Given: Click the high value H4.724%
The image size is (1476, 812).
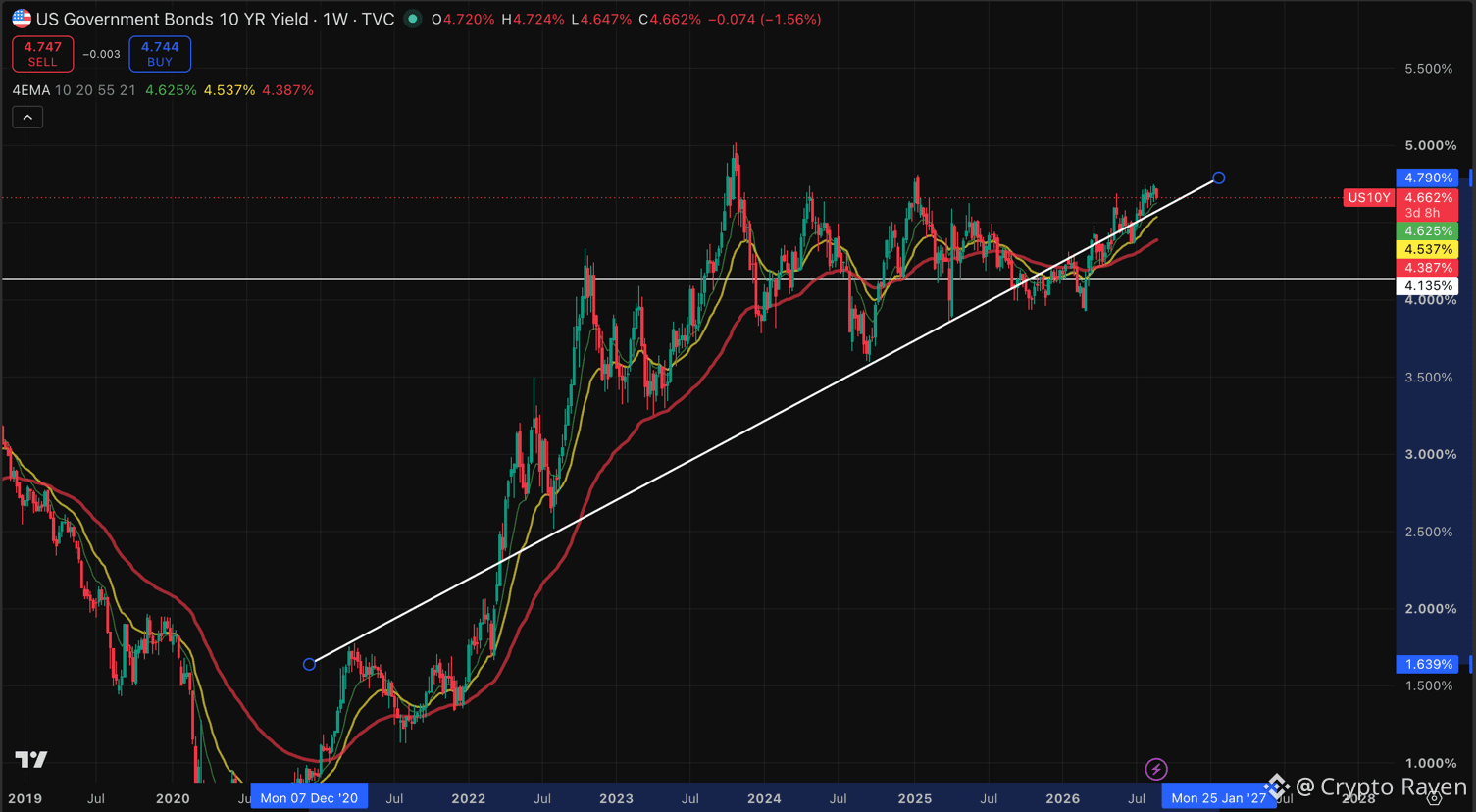Looking at the screenshot, I should 533,19.
